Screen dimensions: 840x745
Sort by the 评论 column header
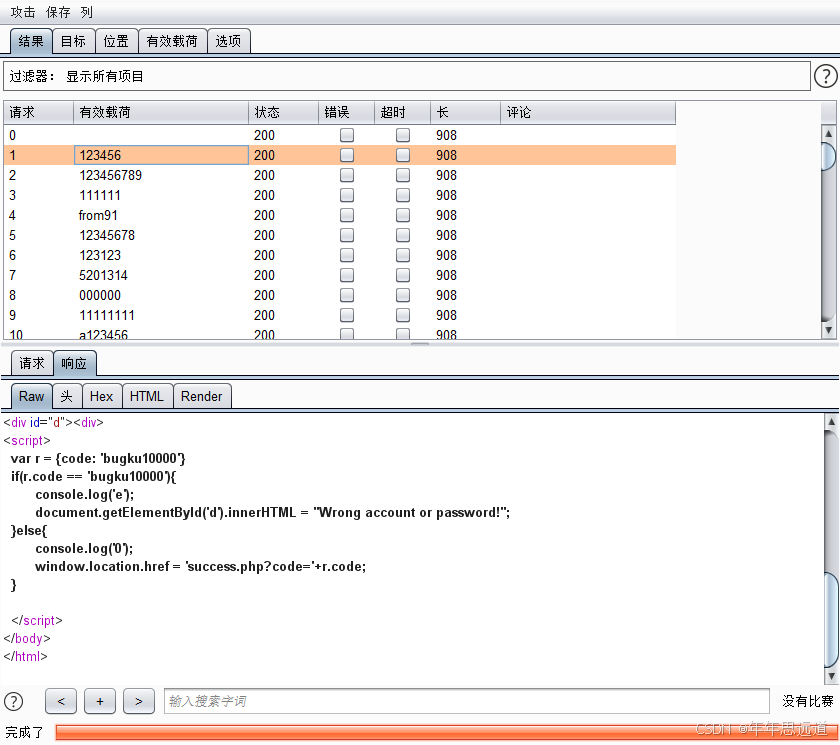pyautogui.click(x=588, y=112)
